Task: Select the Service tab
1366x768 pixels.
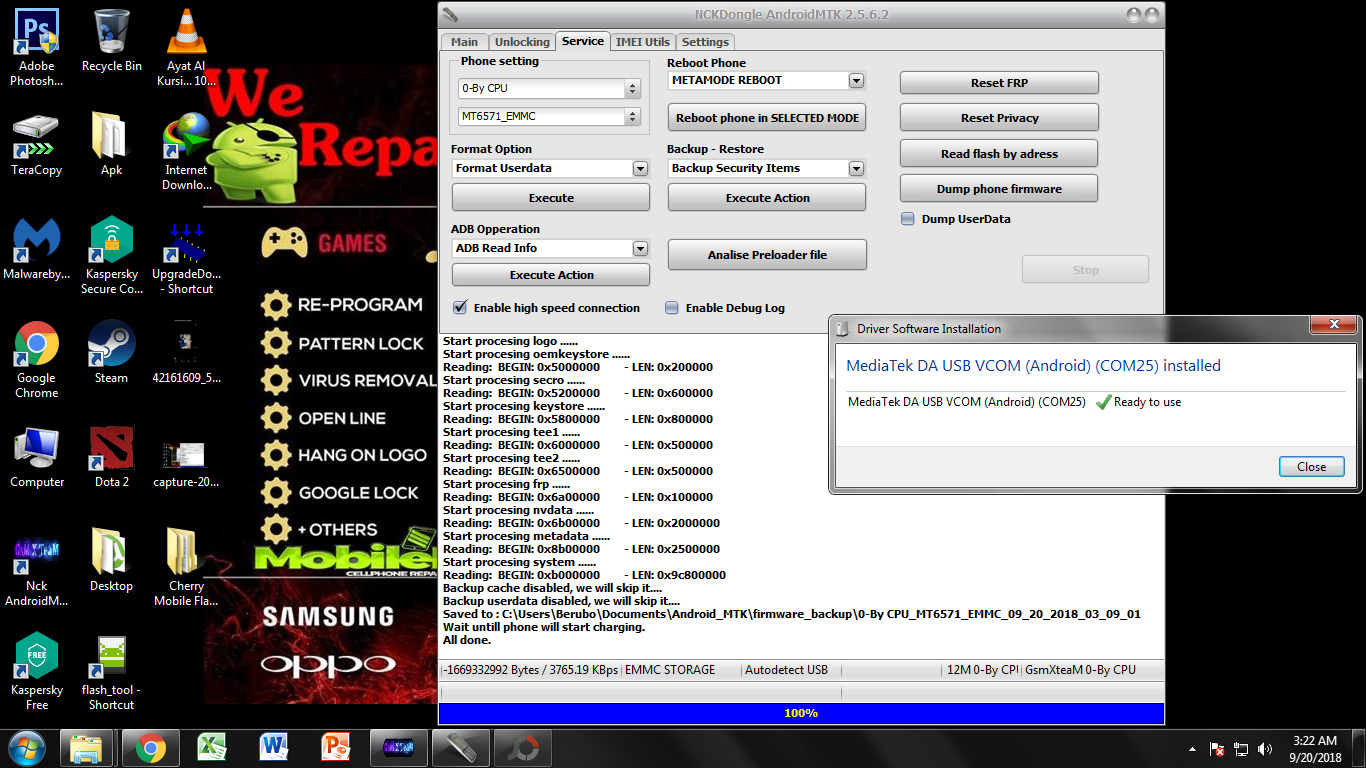Action: 583,41
